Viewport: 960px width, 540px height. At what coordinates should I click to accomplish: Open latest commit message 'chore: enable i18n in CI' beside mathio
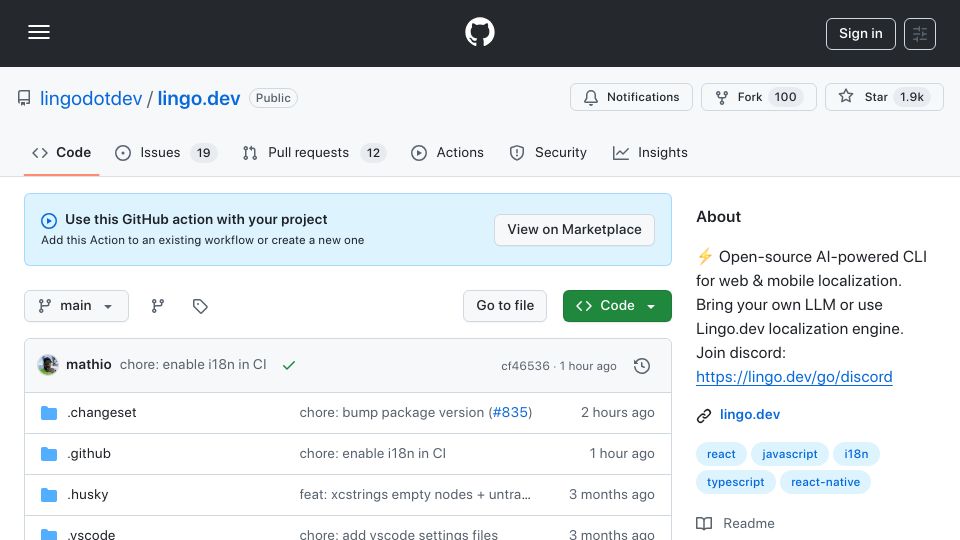pos(193,364)
